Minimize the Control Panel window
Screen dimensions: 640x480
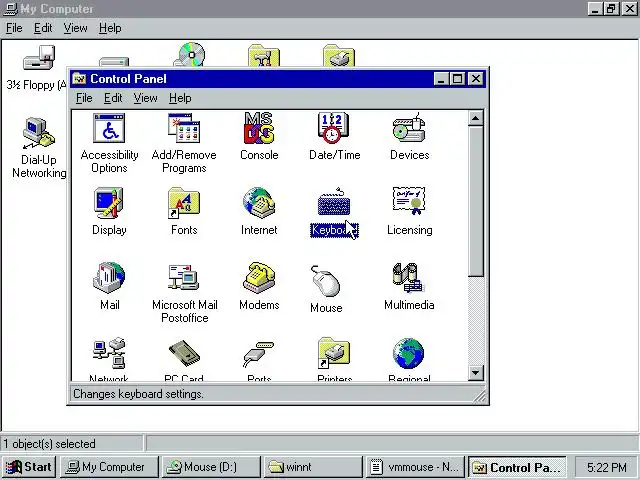[441, 79]
